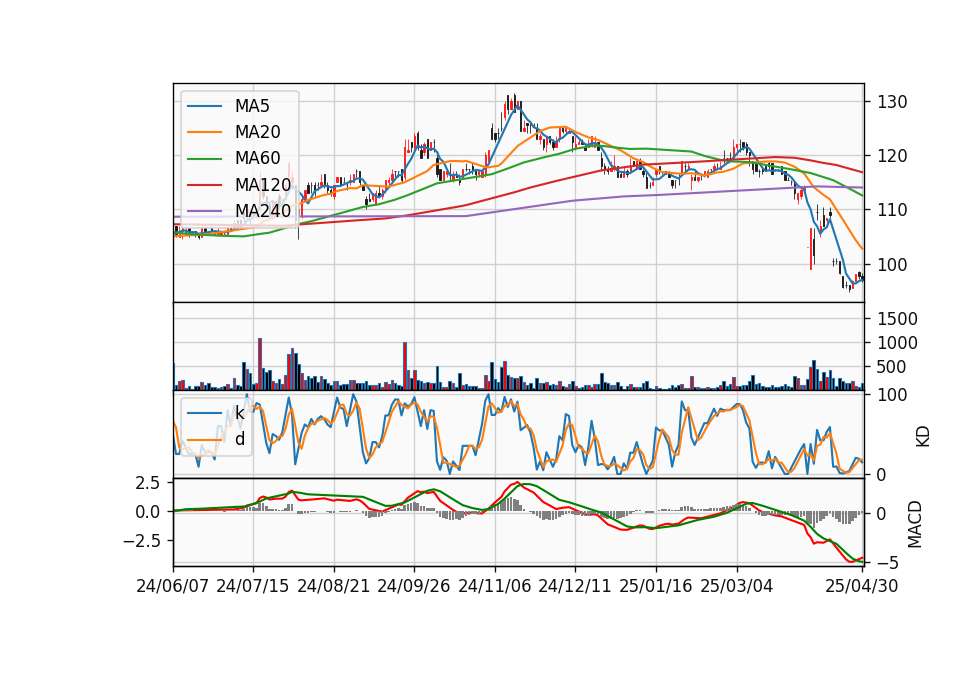
Task: Click the MA240 legend label
Action: pos(263,211)
